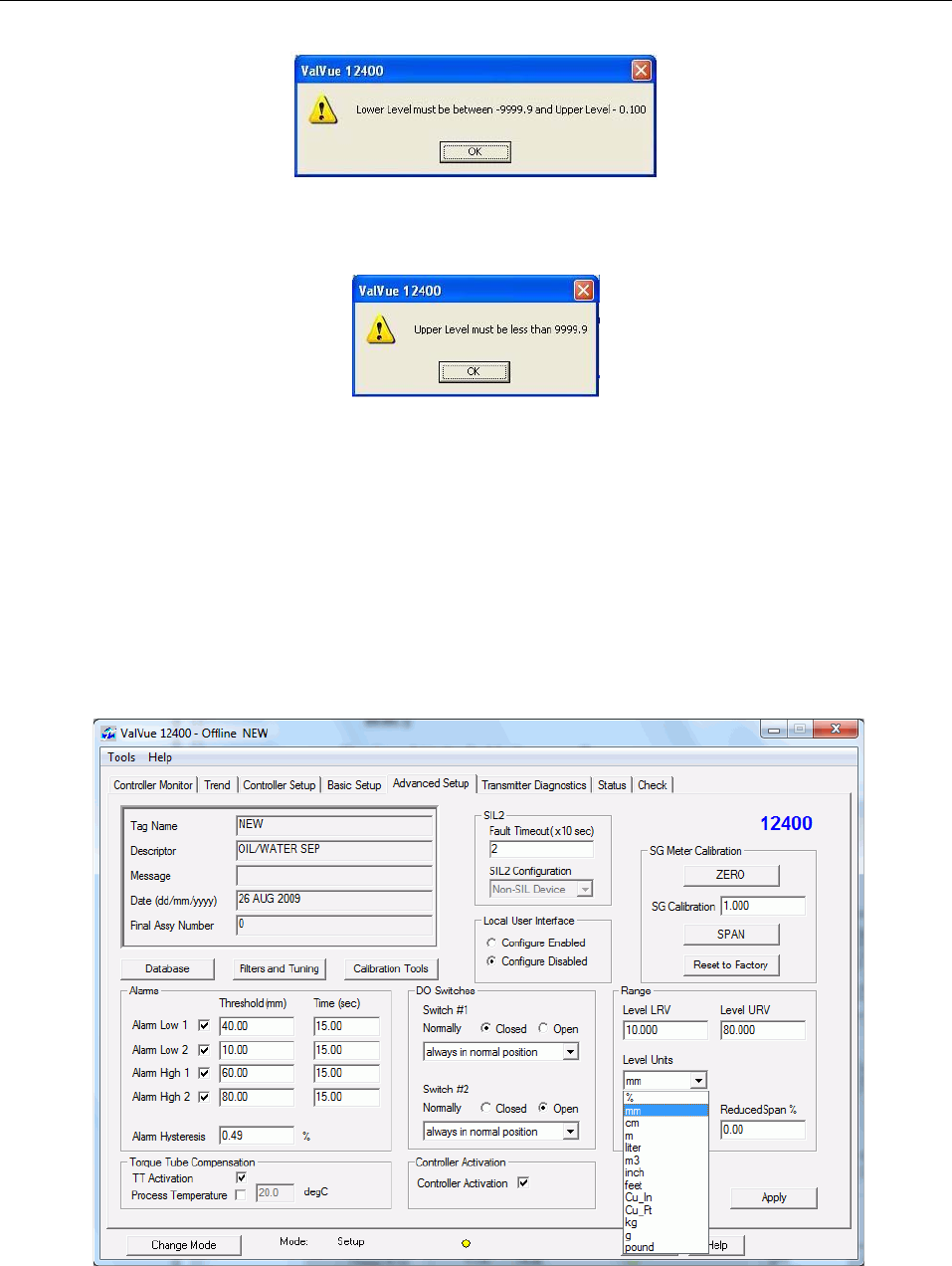Set Switch #2 normally Open
Viewport: 952px width, 1266px height.
point(543,1108)
